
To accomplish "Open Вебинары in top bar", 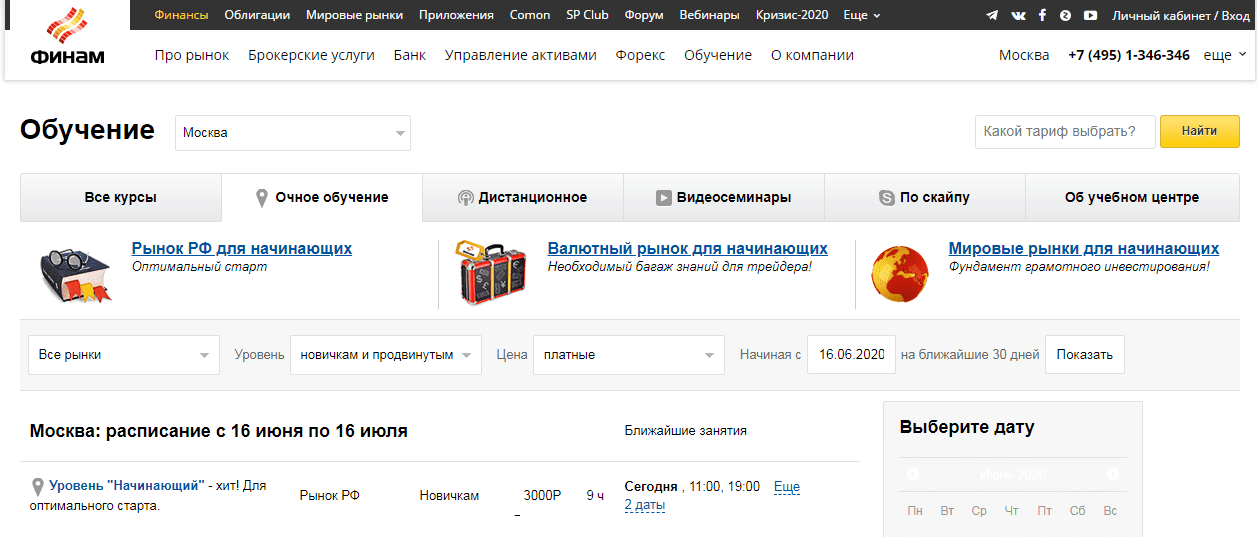I will click(x=709, y=15).
